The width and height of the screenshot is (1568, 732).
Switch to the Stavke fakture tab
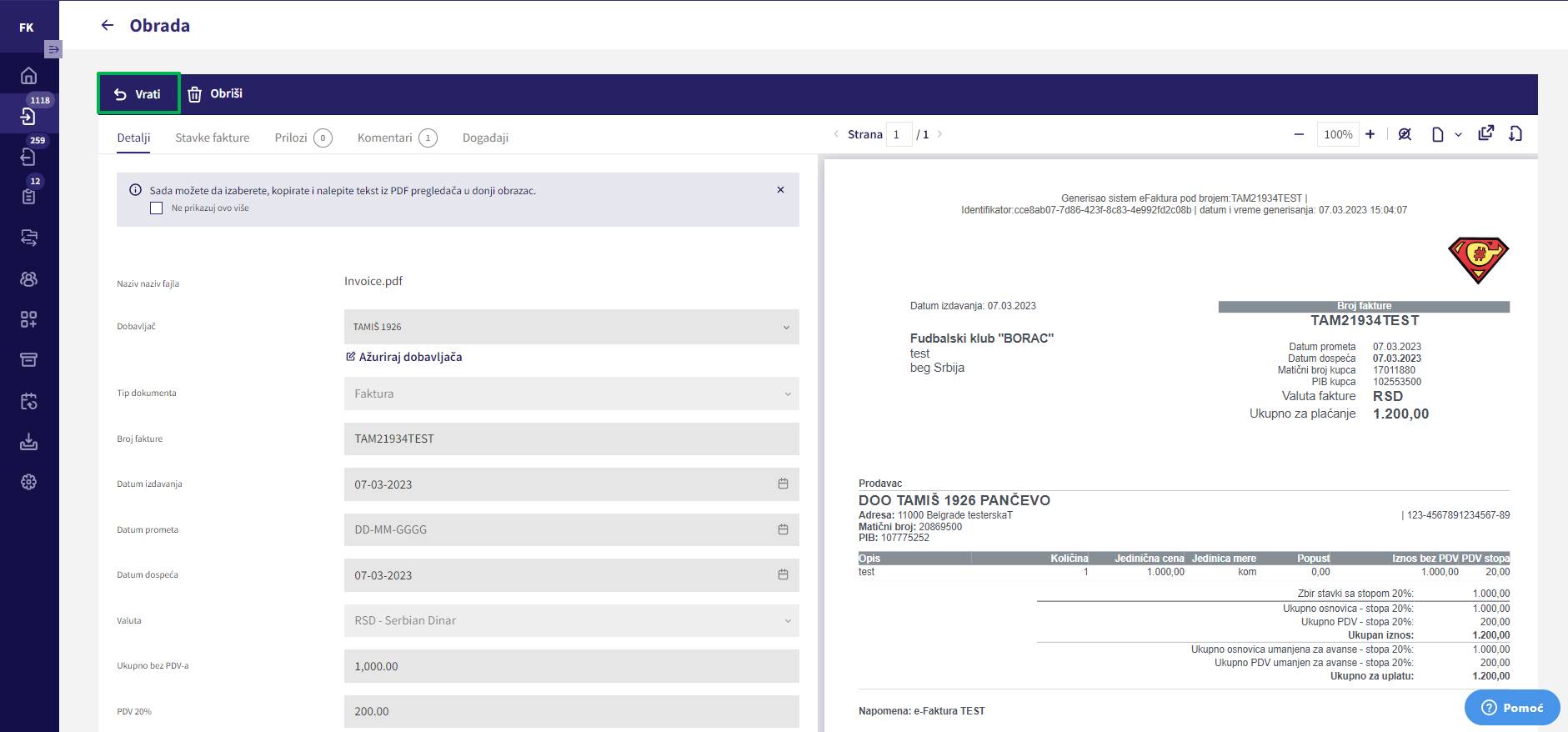coord(213,138)
